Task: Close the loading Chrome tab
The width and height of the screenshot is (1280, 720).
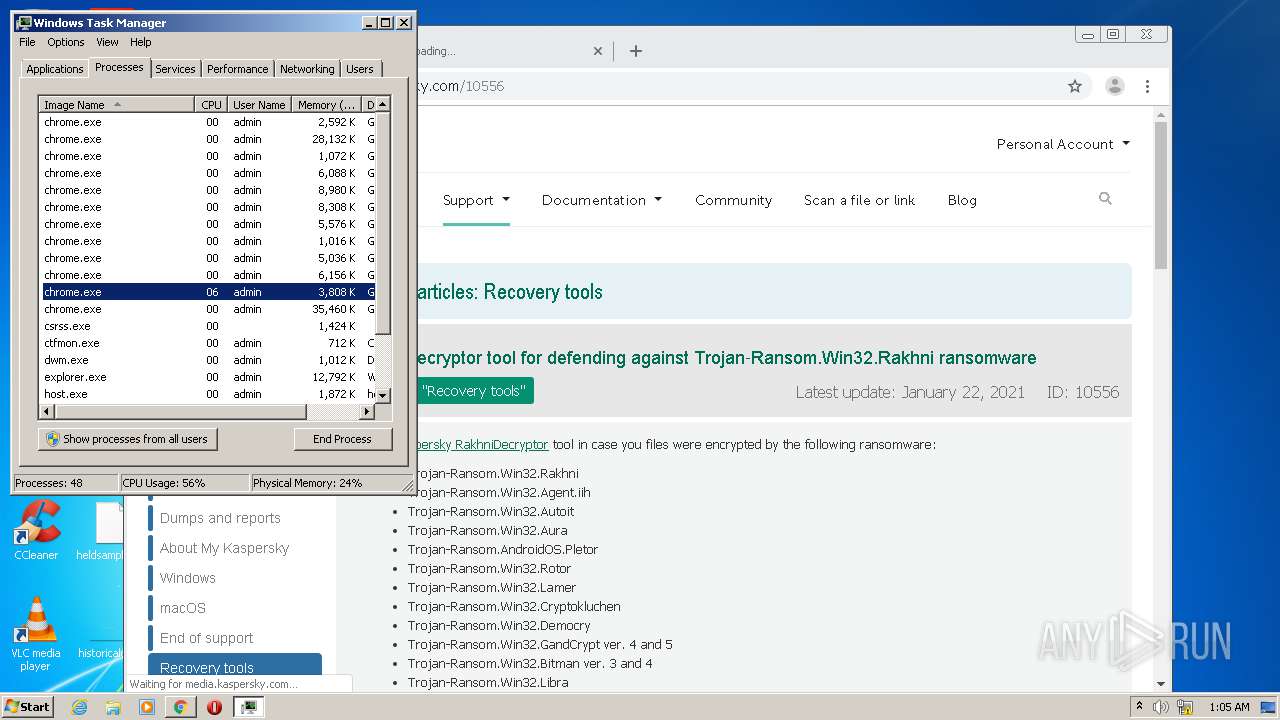Action: (x=598, y=51)
